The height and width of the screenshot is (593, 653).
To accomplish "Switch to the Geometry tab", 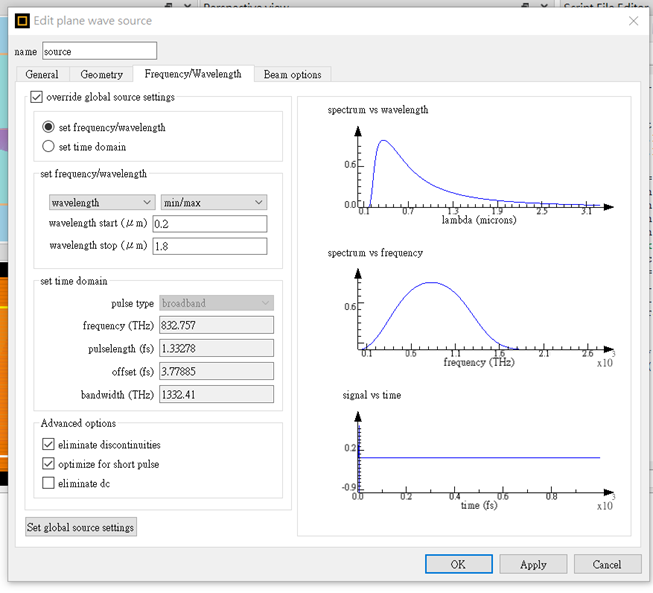I will click(x=101, y=74).
